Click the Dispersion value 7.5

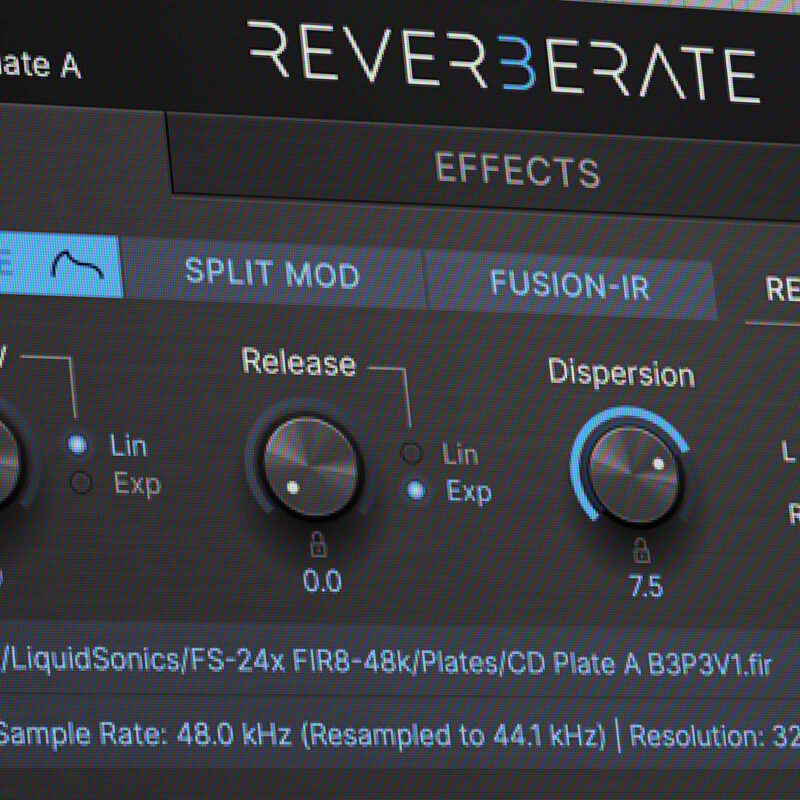(x=645, y=586)
